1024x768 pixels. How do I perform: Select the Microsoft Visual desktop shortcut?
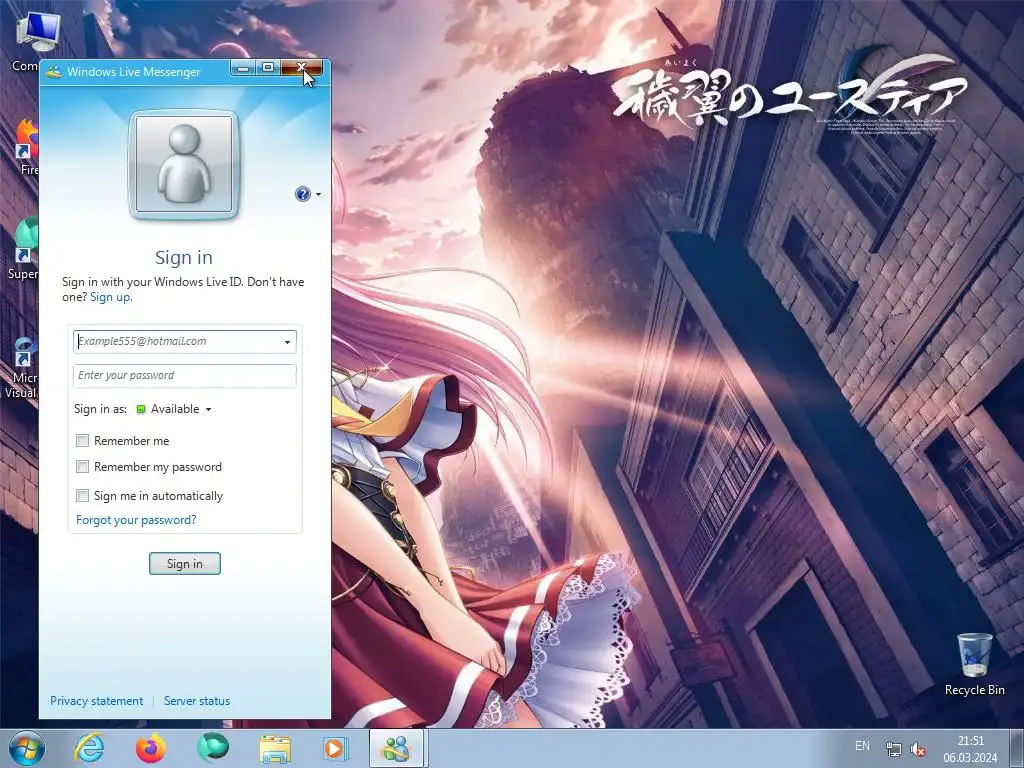[x=22, y=367]
